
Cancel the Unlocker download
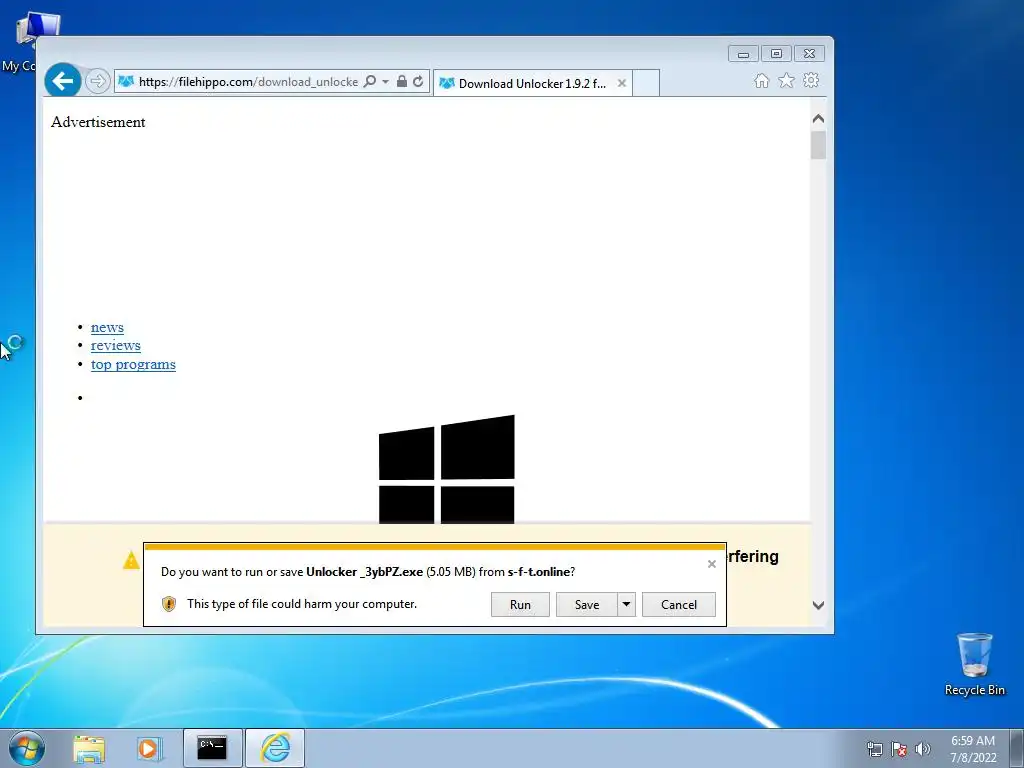pyautogui.click(x=679, y=604)
